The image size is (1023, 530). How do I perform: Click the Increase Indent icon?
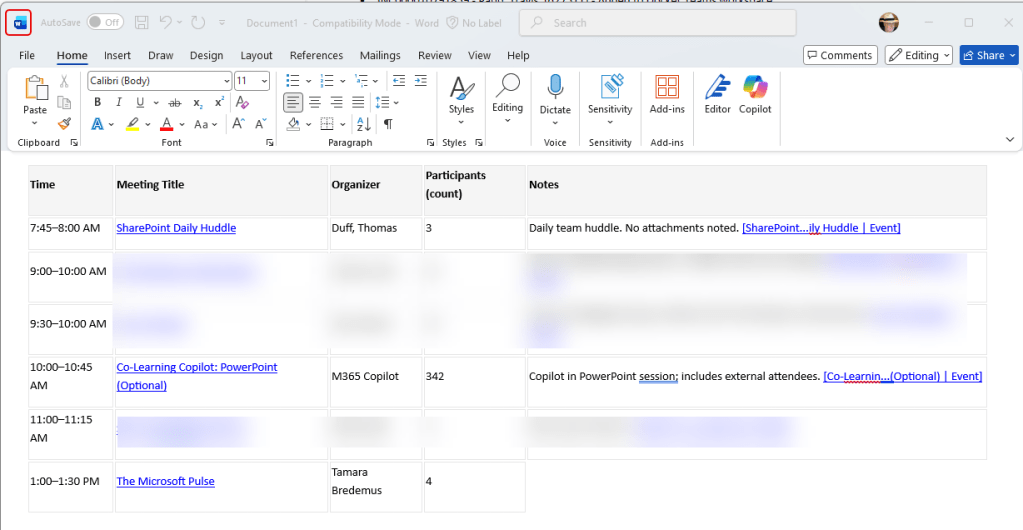click(x=422, y=80)
